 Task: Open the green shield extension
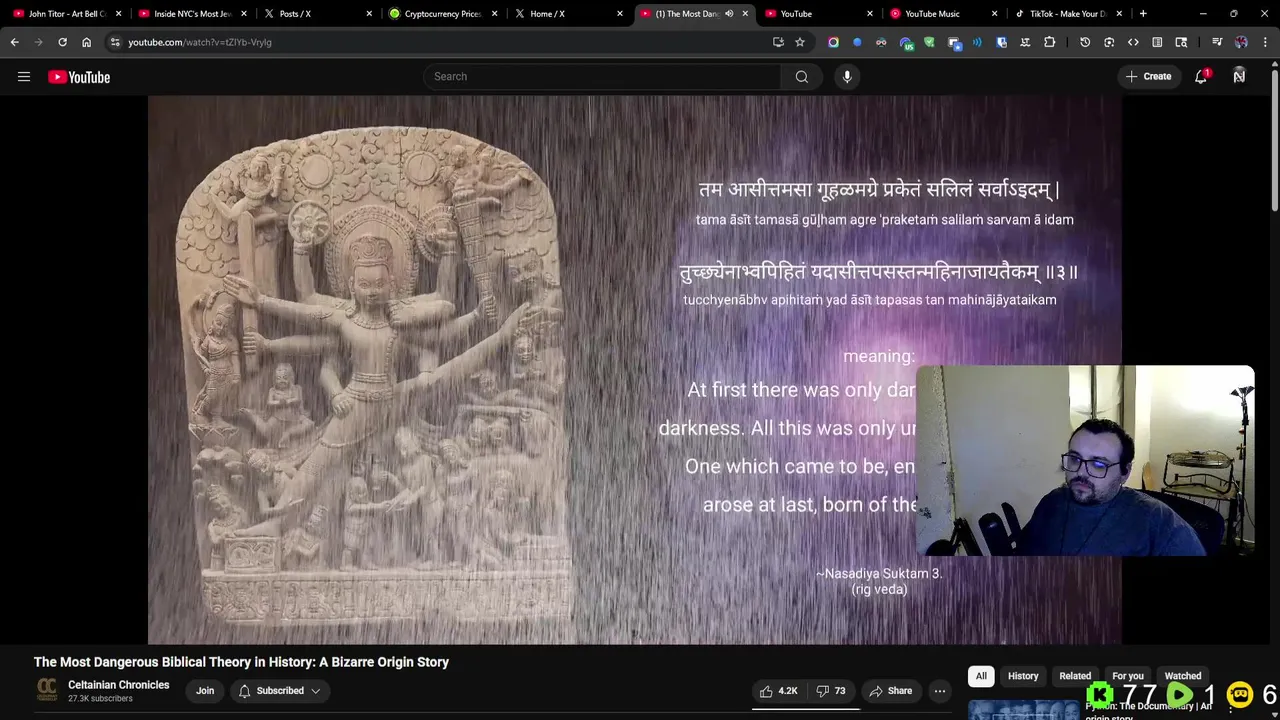click(929, 42)
